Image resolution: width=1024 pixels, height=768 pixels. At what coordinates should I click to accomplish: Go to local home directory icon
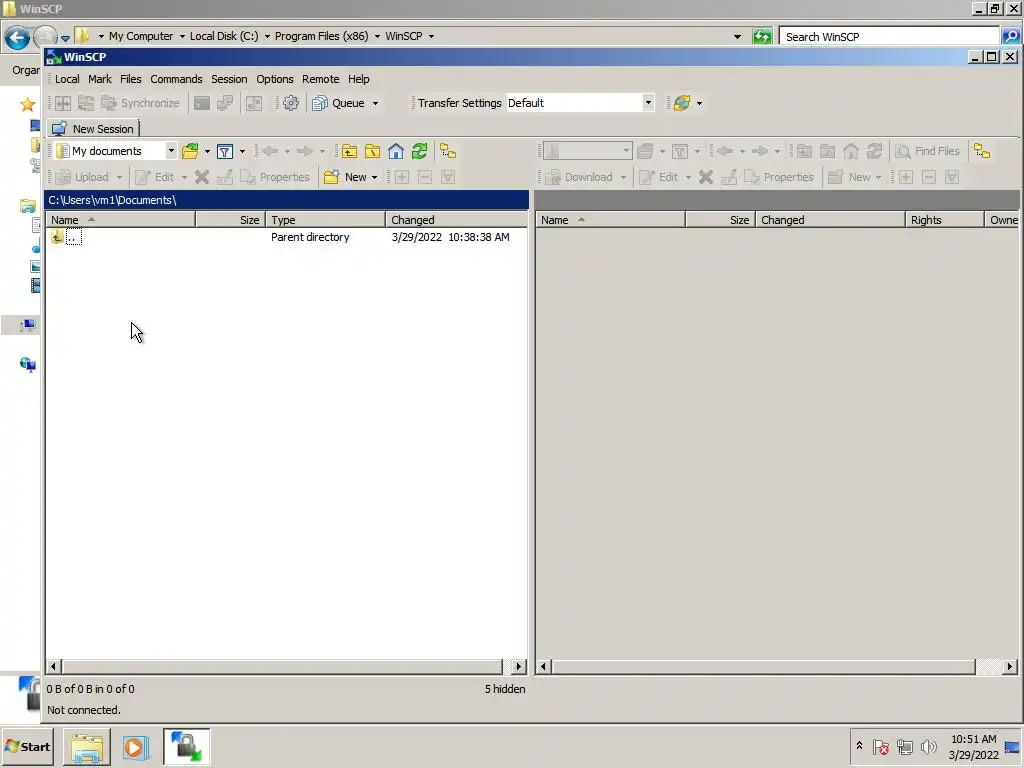(396, 152)
